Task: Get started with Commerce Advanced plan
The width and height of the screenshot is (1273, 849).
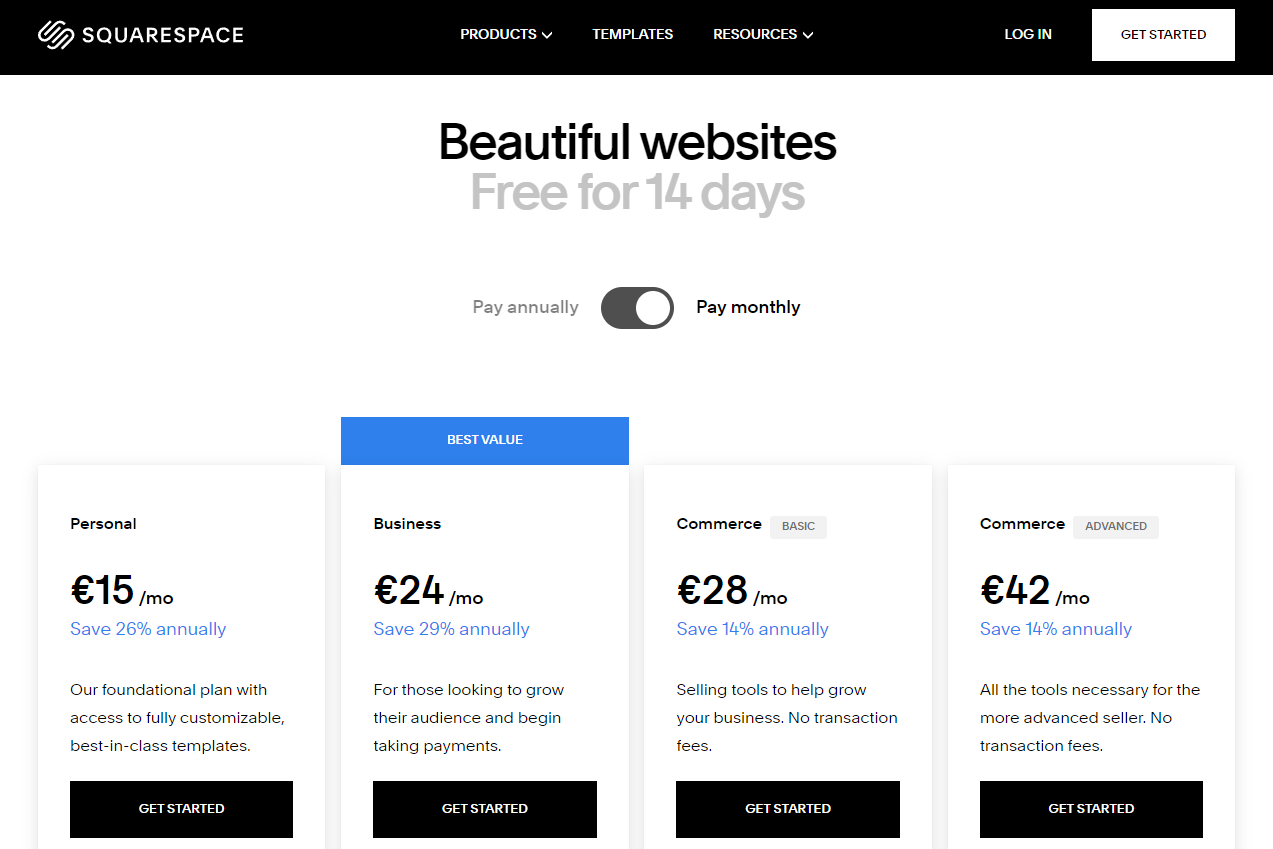Action: tap(1090, 808)
